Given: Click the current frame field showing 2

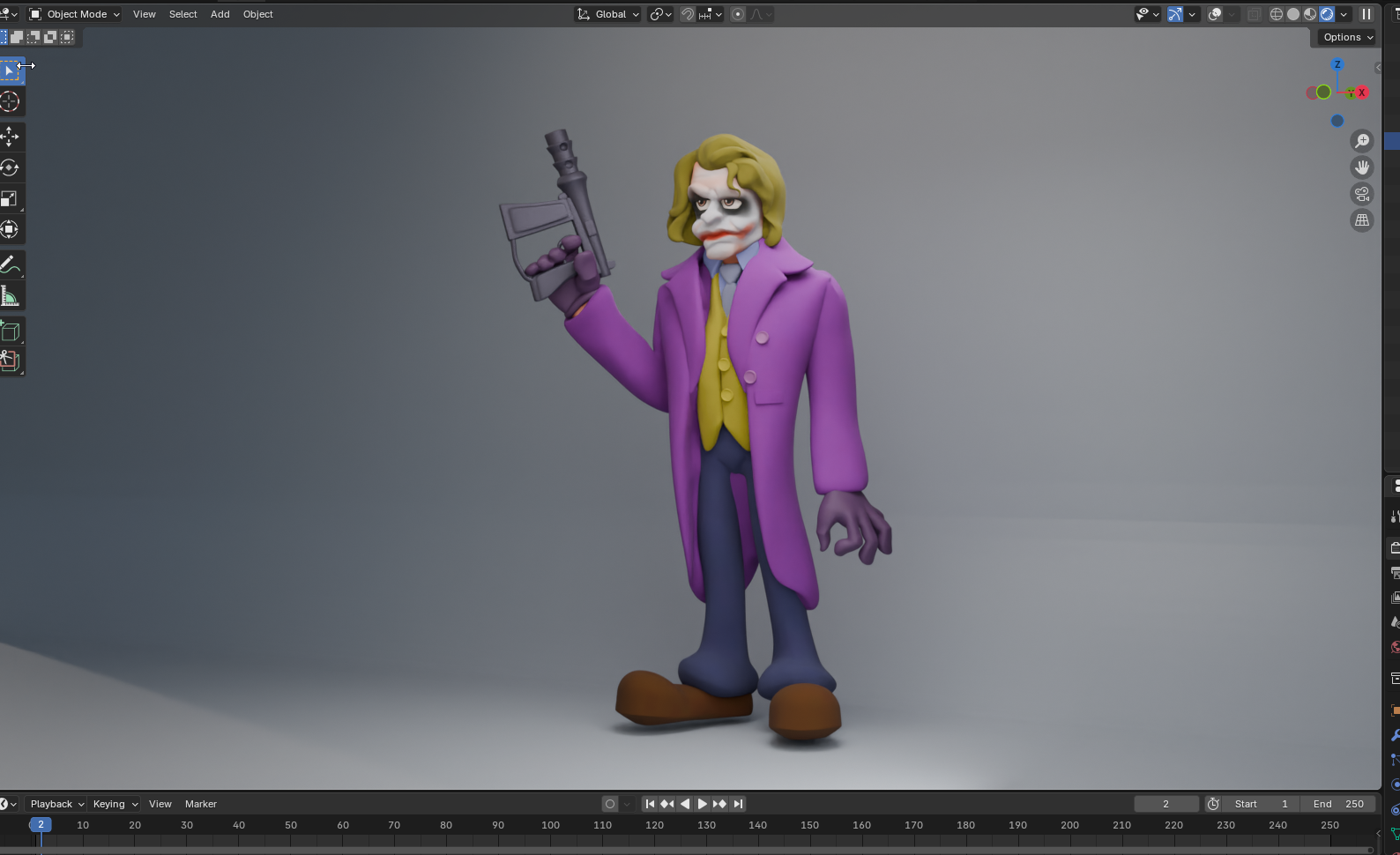Looking at the screenshot, I should pyautogui.click(x=1165, y=804).
